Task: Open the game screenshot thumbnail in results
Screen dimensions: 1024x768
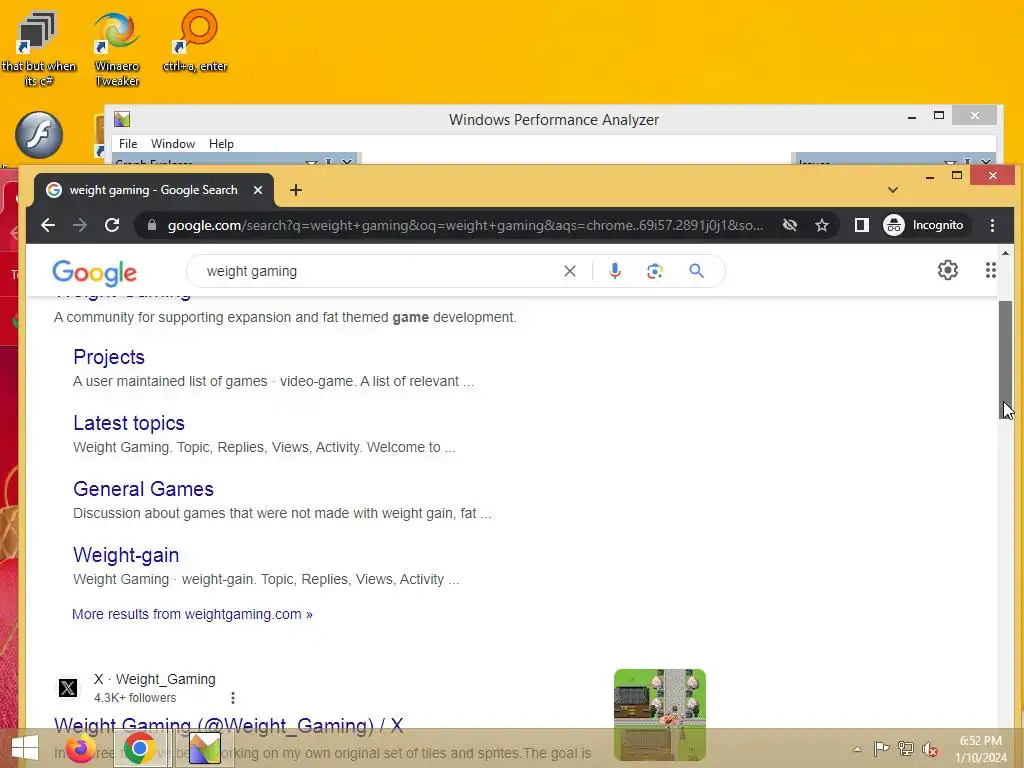Action: 660,714
